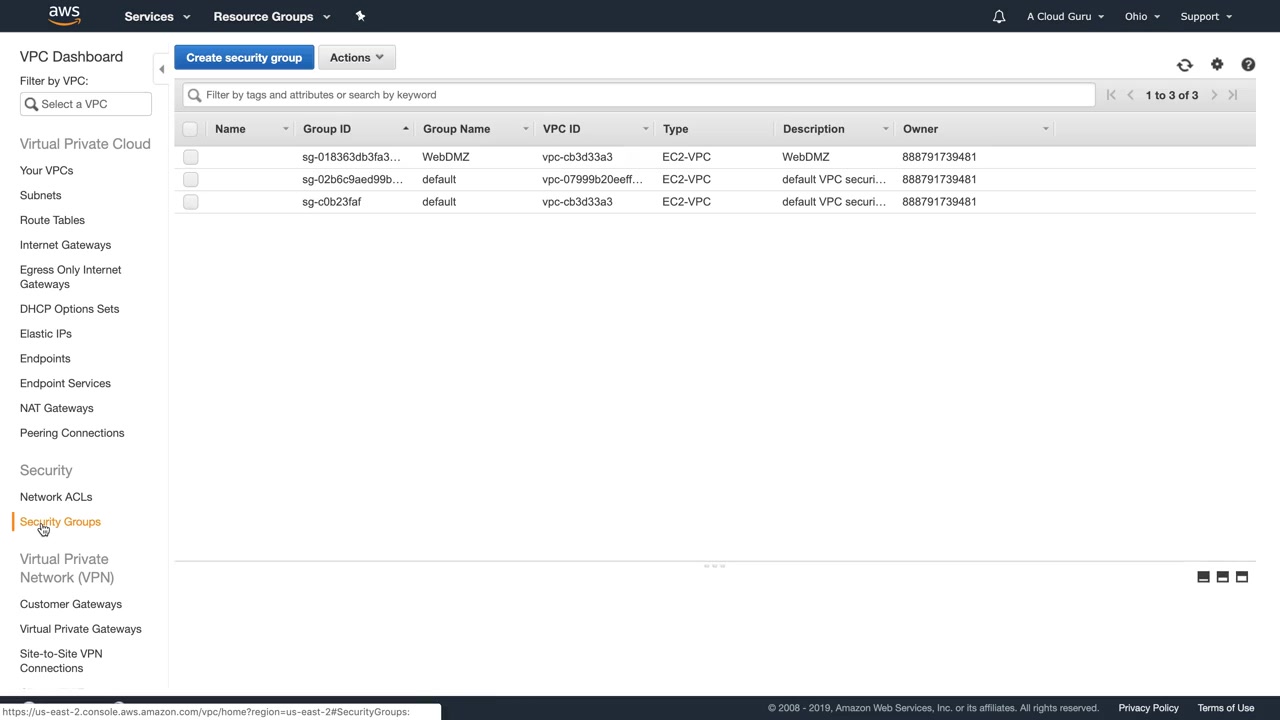The image size is (1280, 720).
Task: Open the Ohio region selector
Action: pyautogui.click(x=1142, y=16)
